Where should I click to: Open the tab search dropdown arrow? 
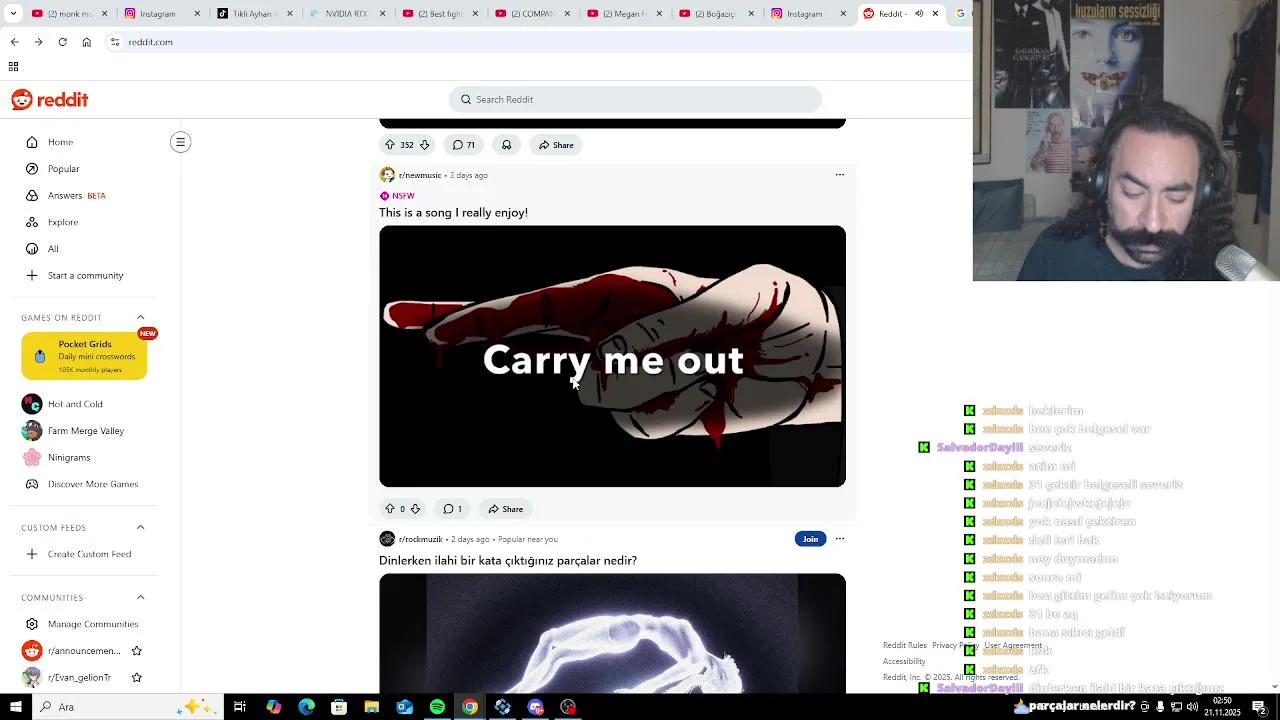pyautogui.click(x=14, y=14)
